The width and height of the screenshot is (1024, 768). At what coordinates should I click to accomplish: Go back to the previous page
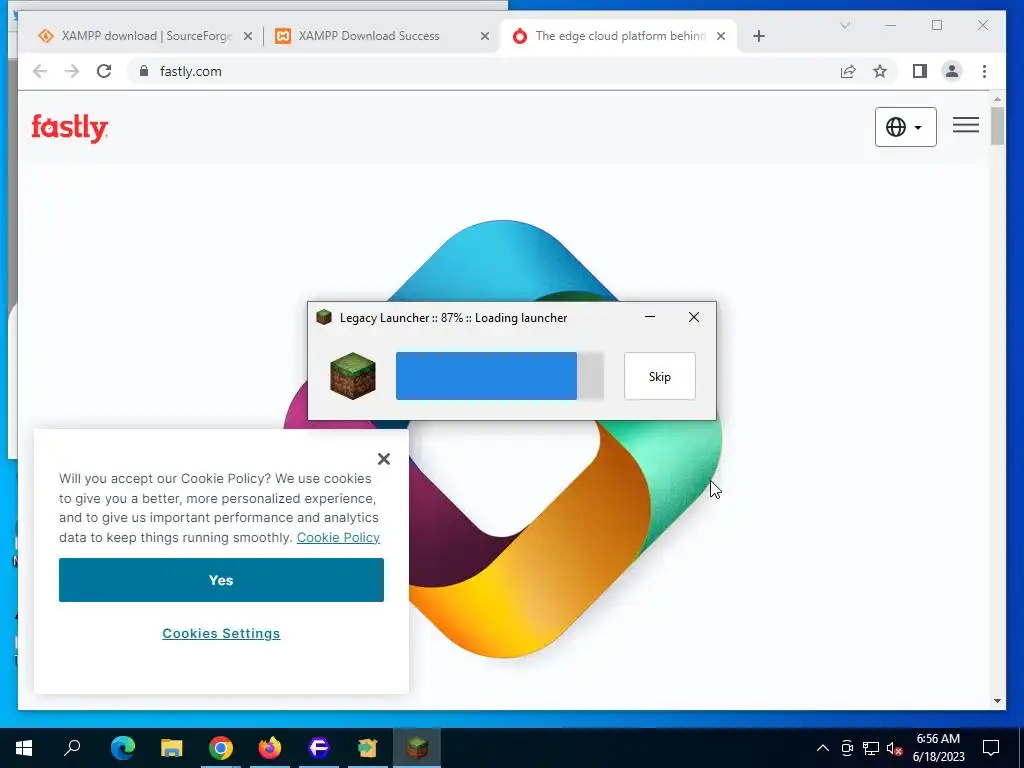click(x=40, y=71)
